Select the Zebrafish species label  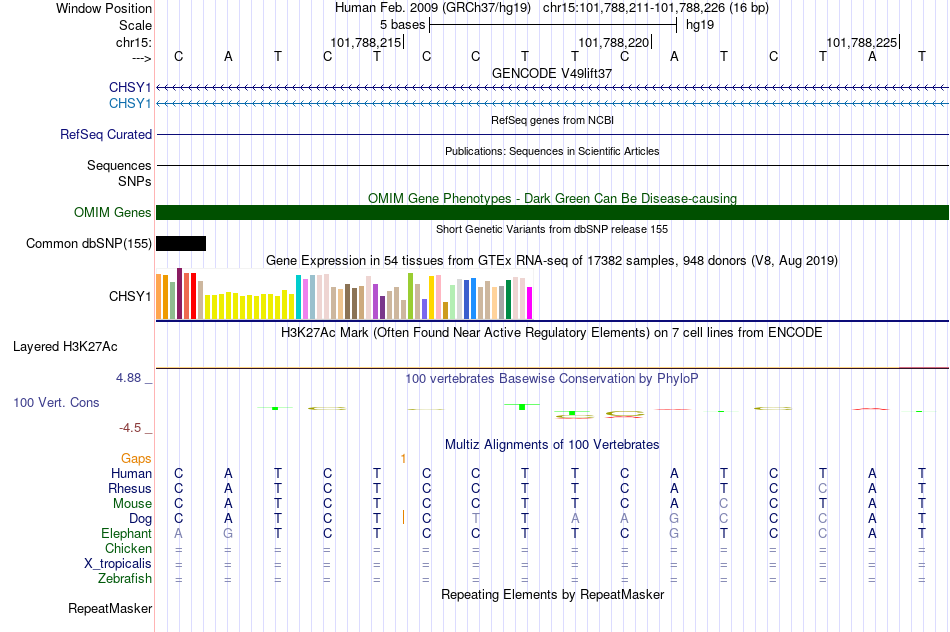coord(125,578)
